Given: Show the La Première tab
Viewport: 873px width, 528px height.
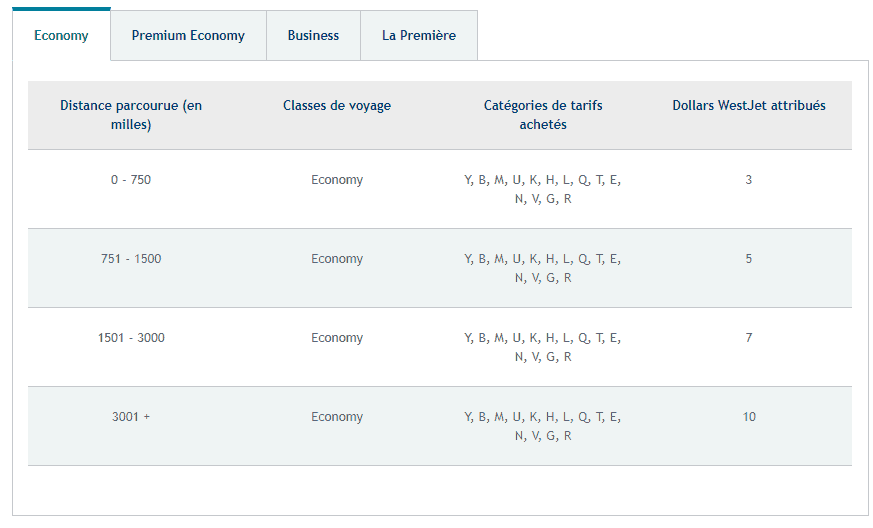Looking at the screenshot, I should point(418,36).
